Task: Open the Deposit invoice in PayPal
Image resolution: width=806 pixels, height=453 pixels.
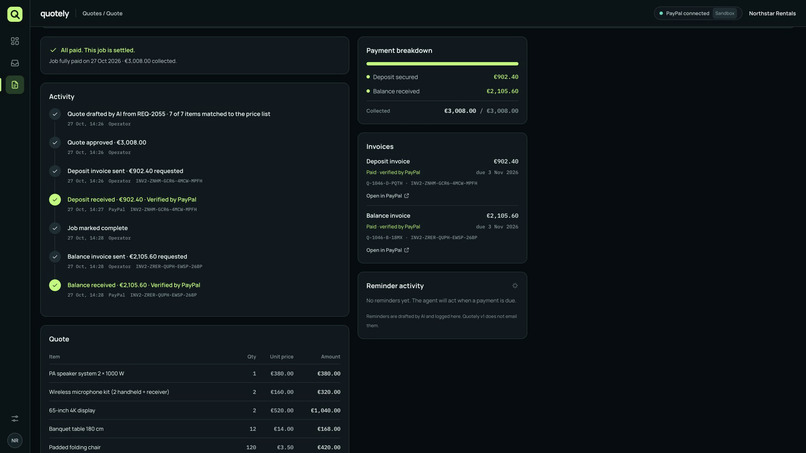Action: pos(388,196)
